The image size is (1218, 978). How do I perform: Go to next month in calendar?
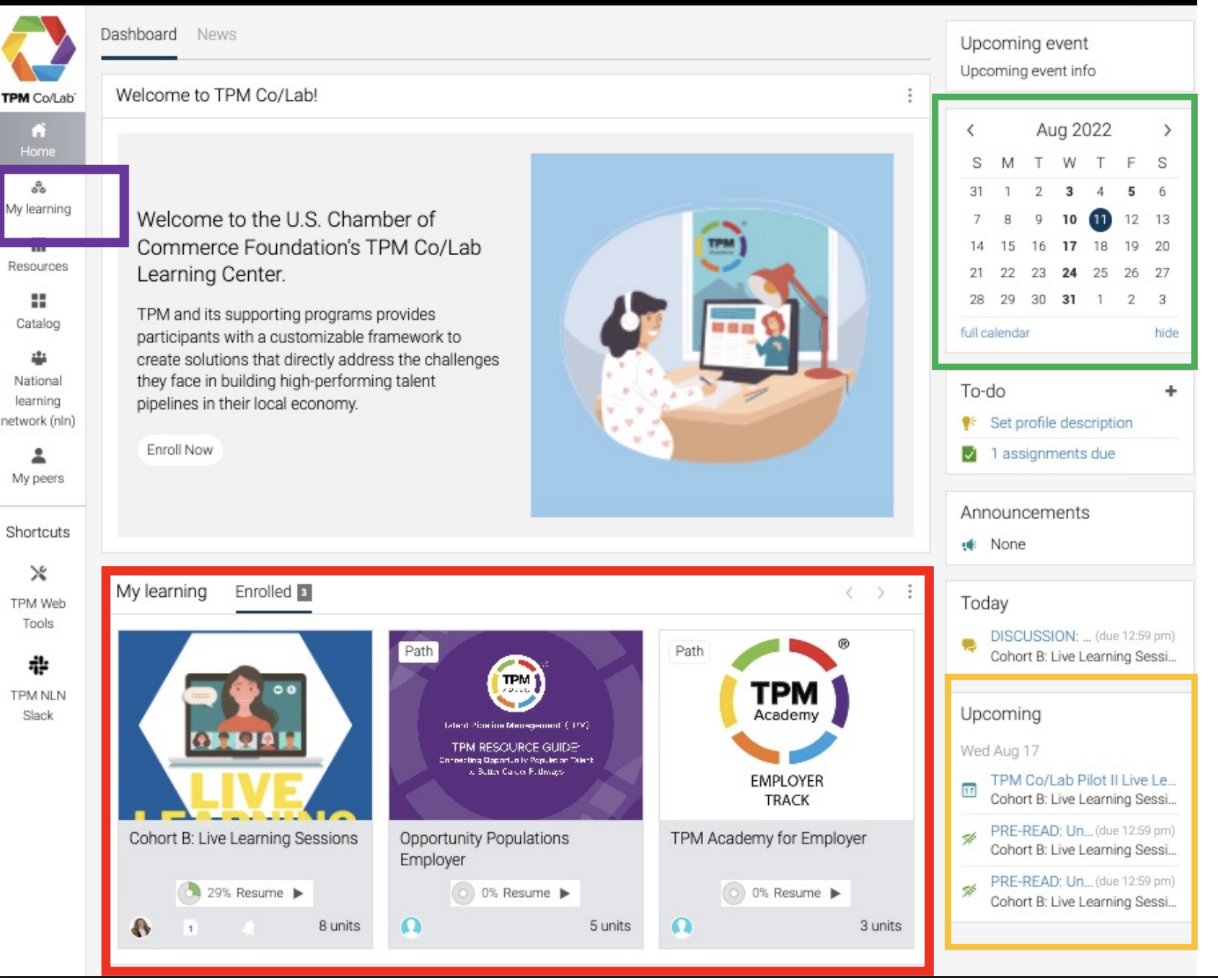pos(1167,130)
